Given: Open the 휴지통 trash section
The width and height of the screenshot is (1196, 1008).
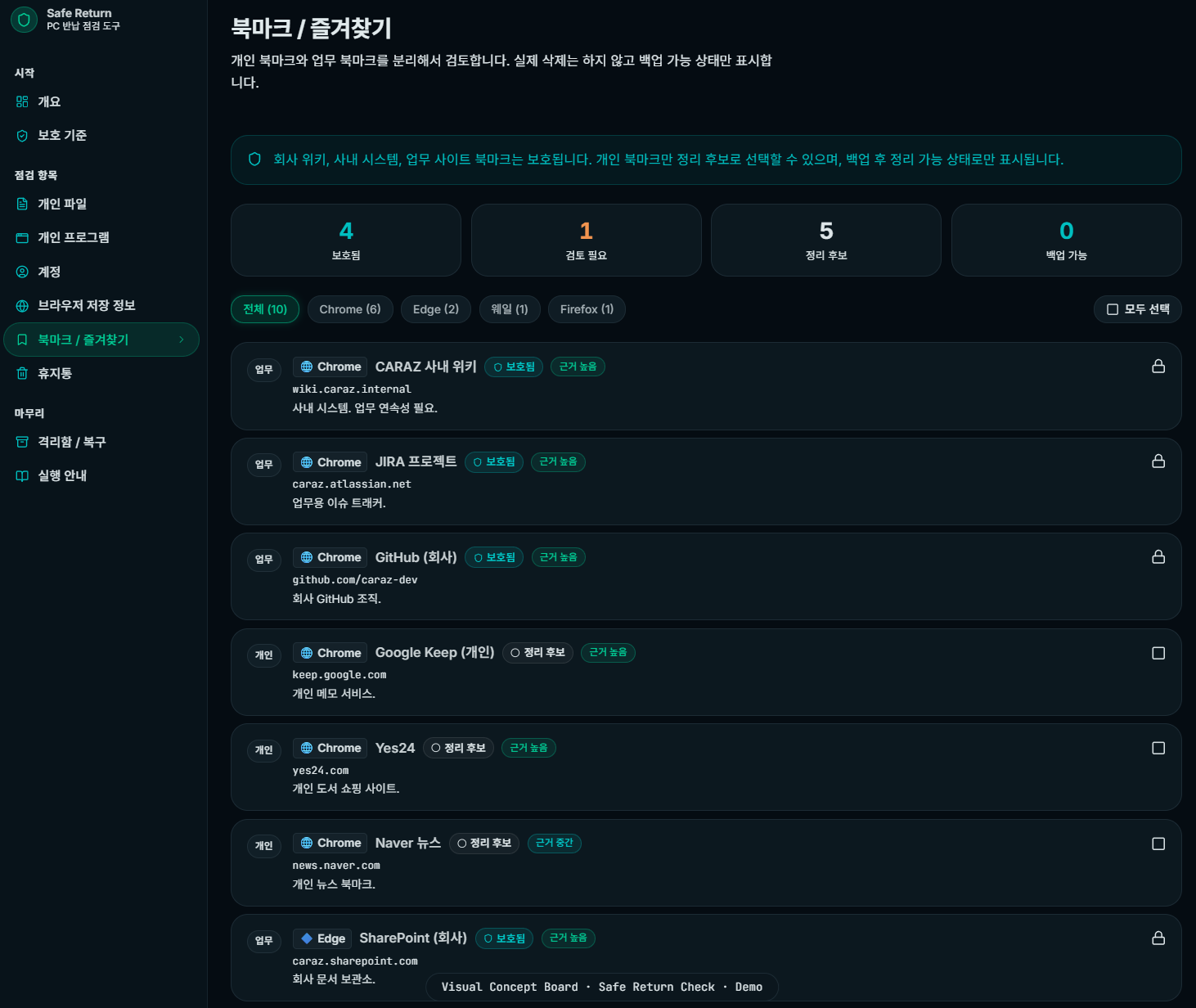Looking at the screenshot, I should (x=54, y=373).
